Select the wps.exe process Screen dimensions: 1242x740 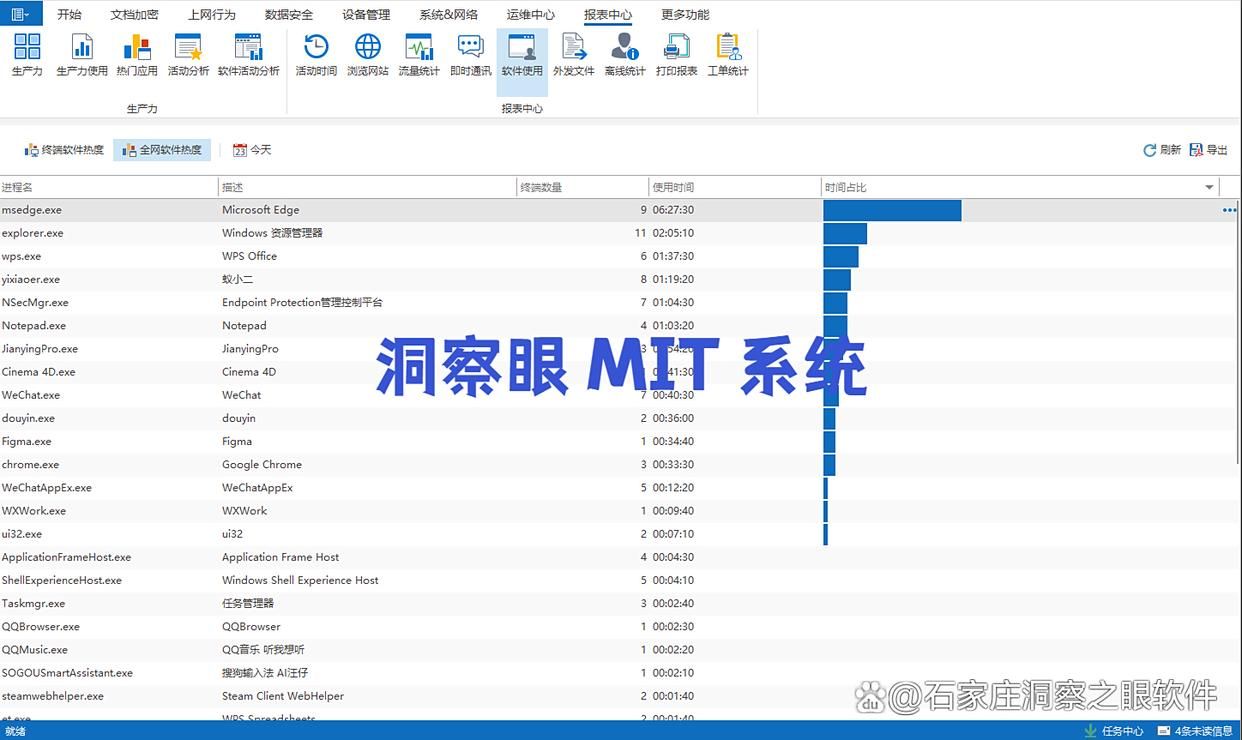(21, 256)
